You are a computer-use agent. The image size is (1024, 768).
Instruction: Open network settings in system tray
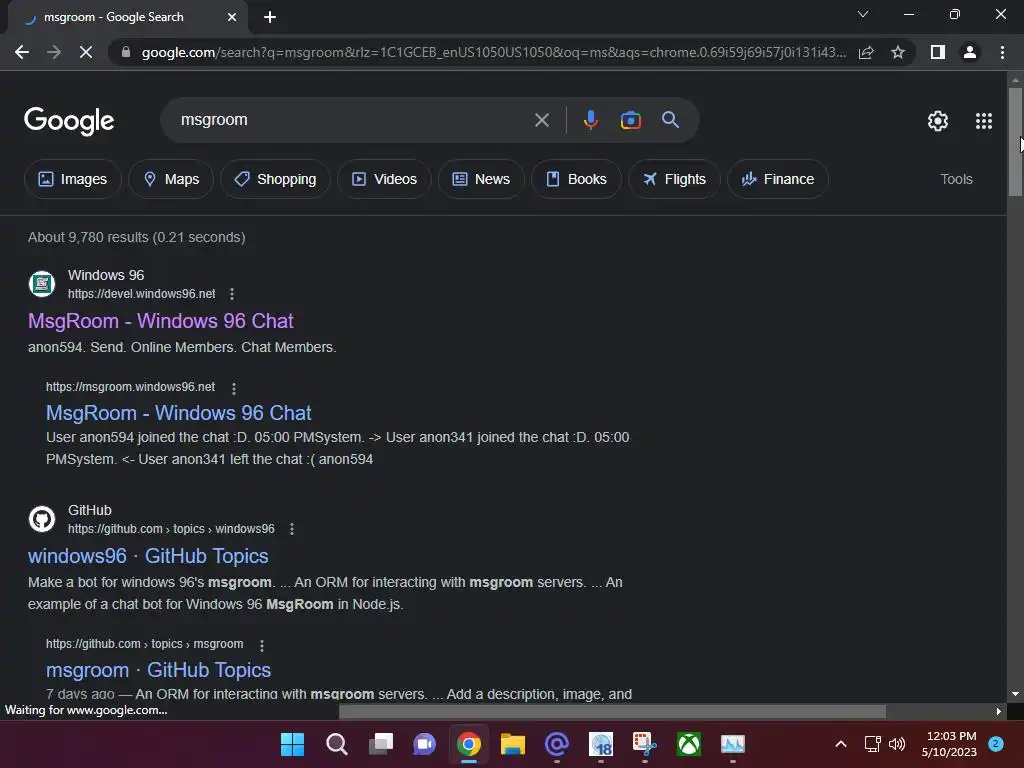coord(872,744)
